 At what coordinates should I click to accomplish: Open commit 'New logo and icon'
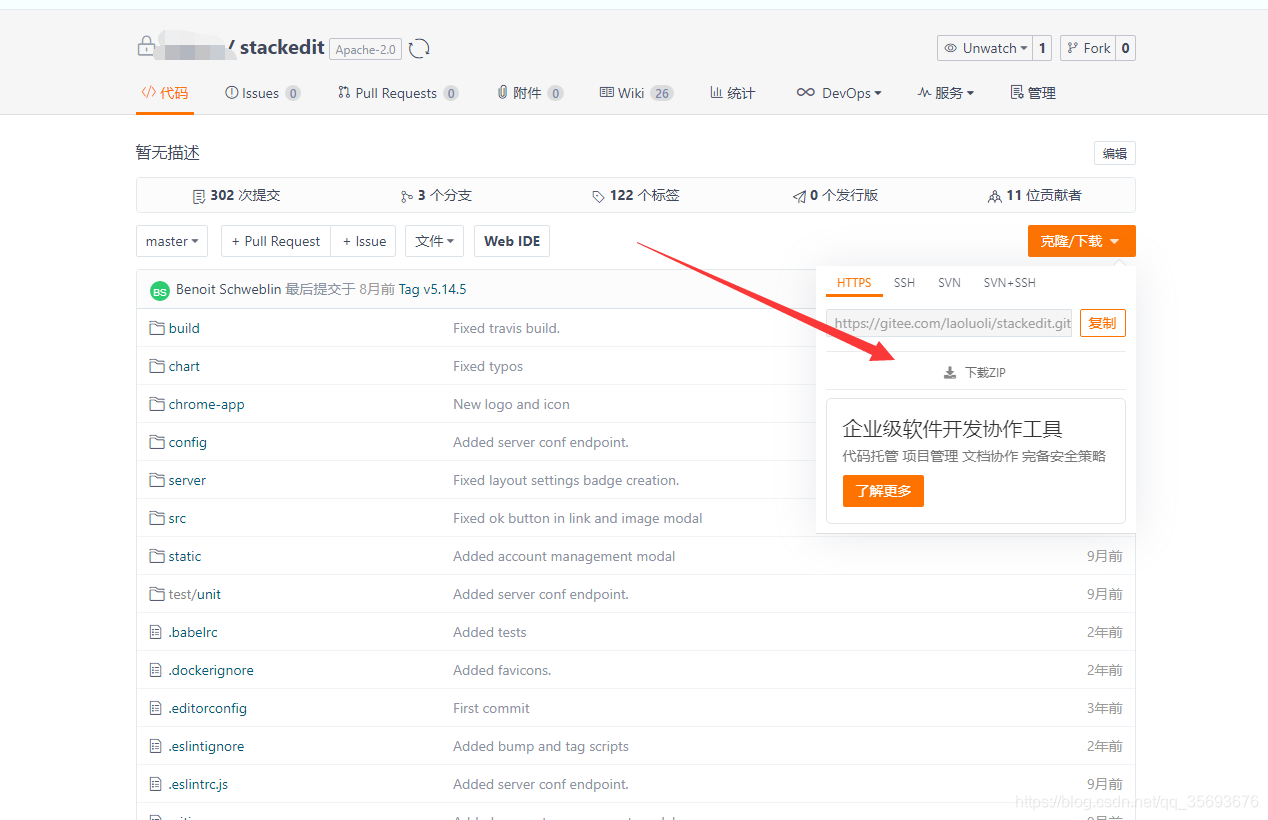click(x=511, y=404)
